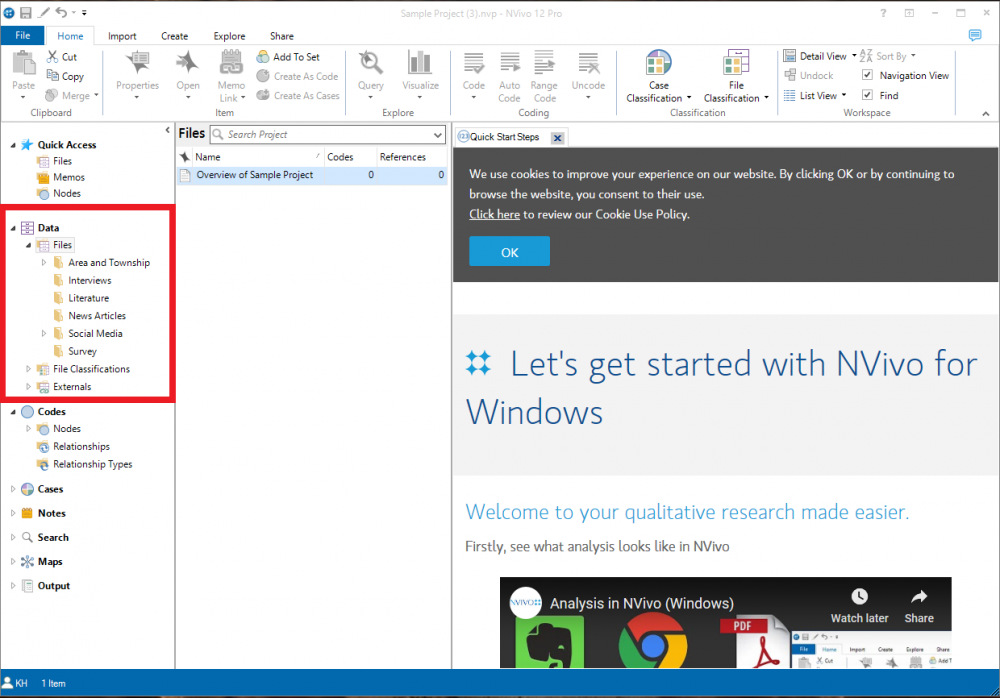Viewport: 1000px width, 698px height.
Task: Switch to the Explore ribbon tab
Action: [229, 36]
